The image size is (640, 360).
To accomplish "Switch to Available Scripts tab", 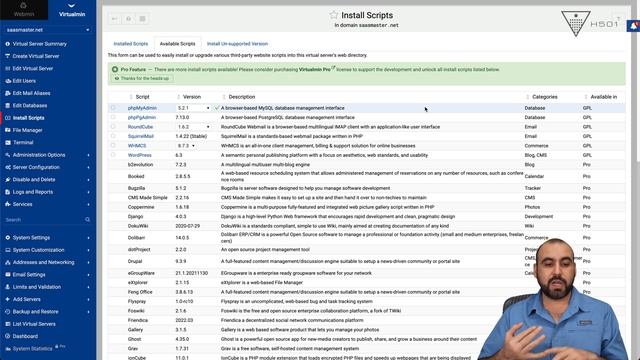I will 178,44.
